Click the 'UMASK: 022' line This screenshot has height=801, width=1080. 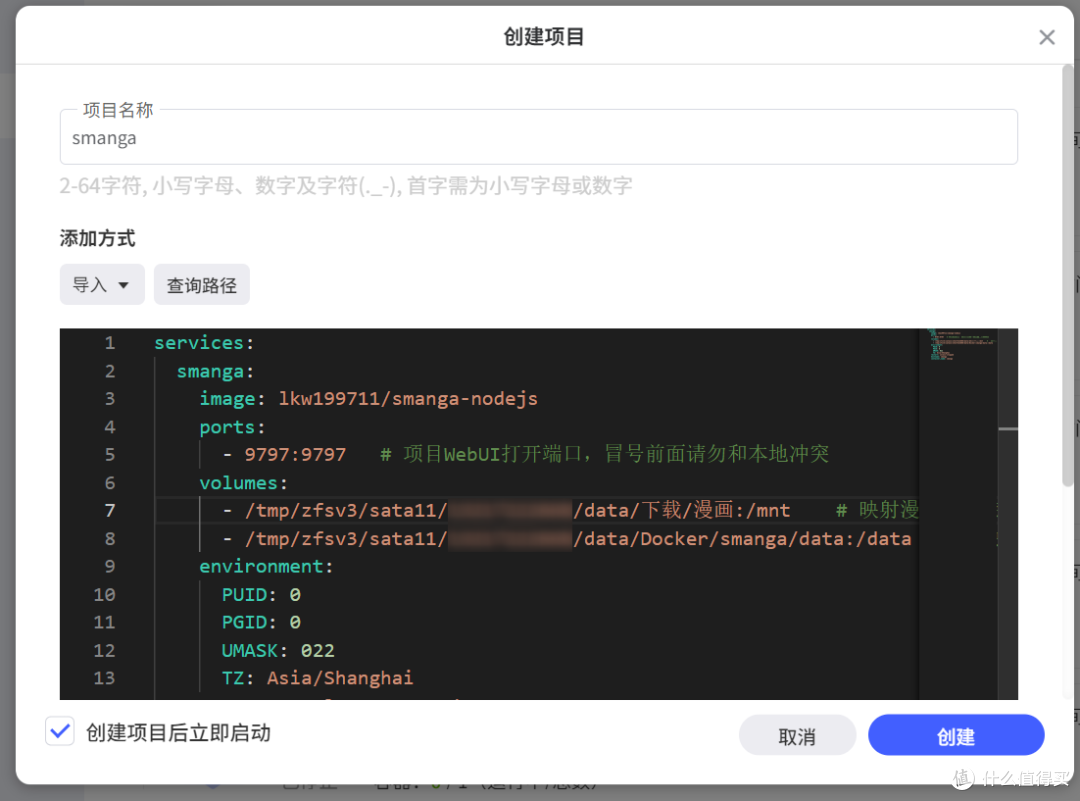point(278,650)
